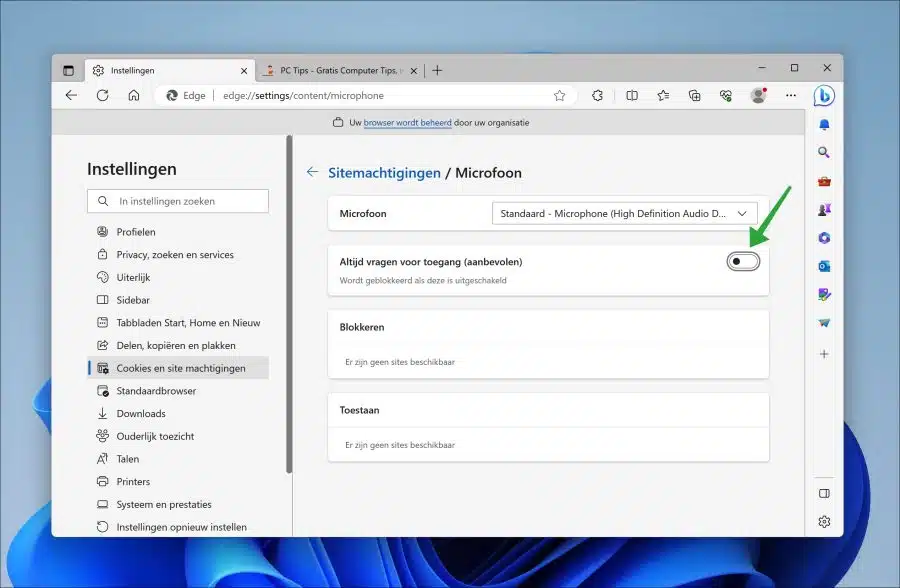The image size is (900, 588).
Task: Click the settings sidebar scrollbar
Action: [x=289, y=304]
